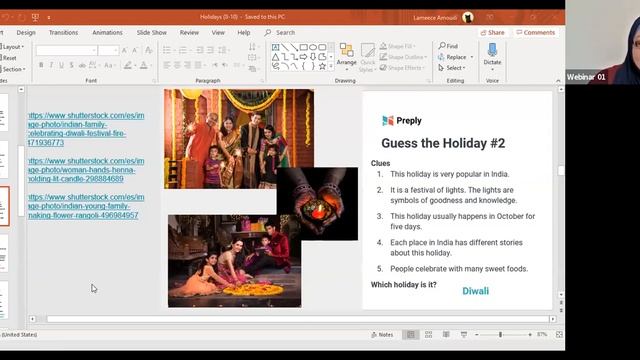Click the Slide Show status bar icon
This screenshot has width=640, height=360.
pos(464,334)
